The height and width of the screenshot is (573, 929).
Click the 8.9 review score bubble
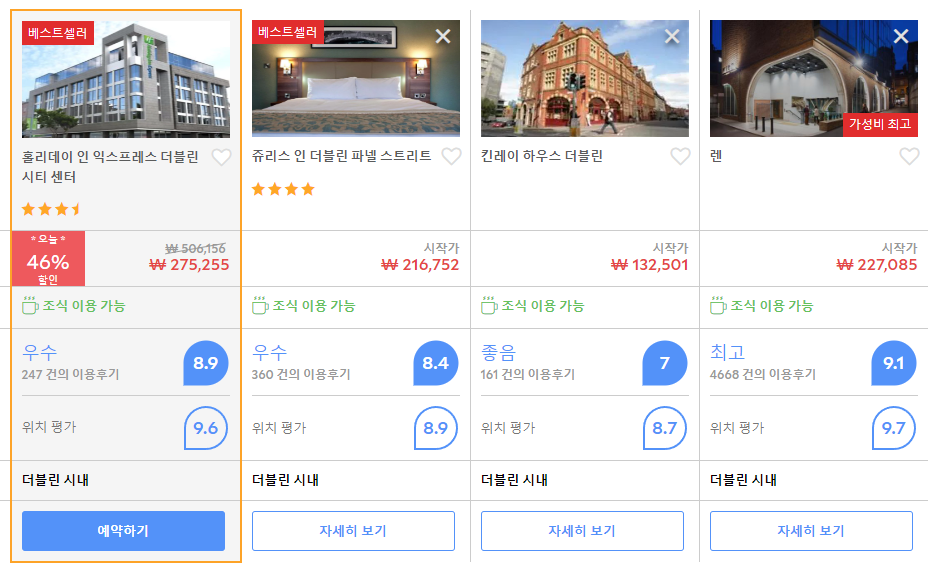pyautogui.click(x=206, y=363)
